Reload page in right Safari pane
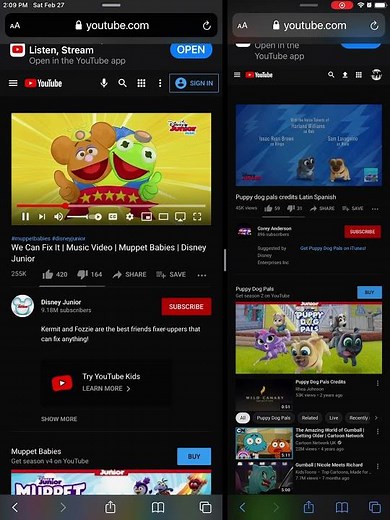The height and width of the screenshot is (520, 390). [374, 26]
